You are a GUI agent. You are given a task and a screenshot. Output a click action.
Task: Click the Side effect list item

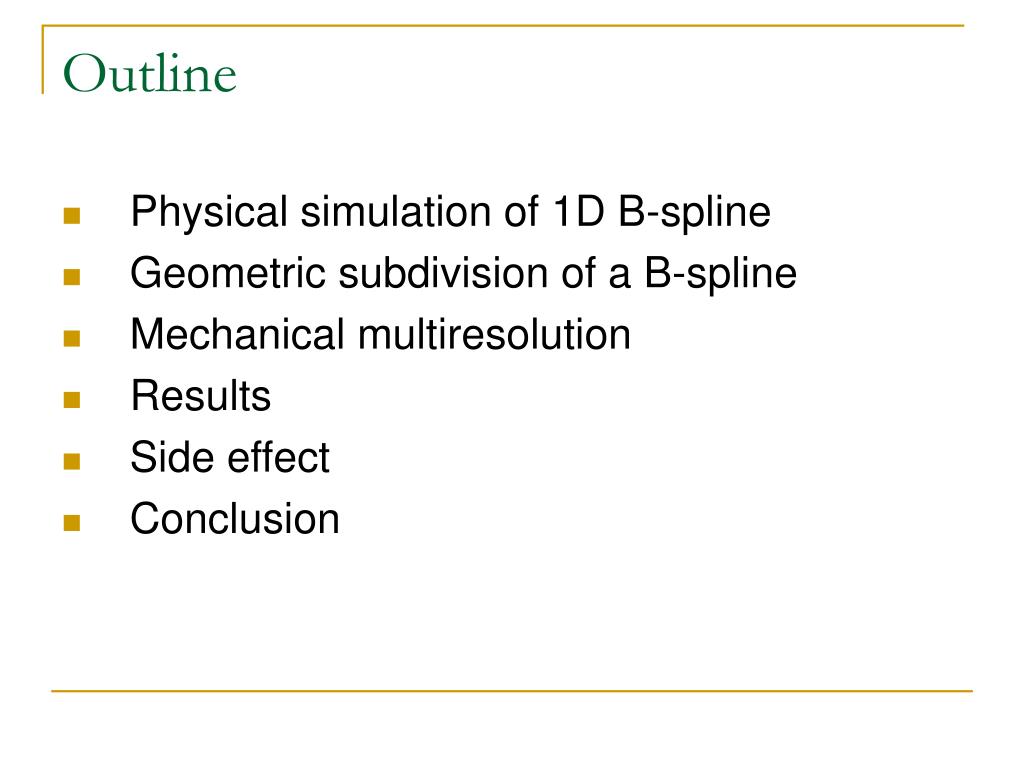230,457
